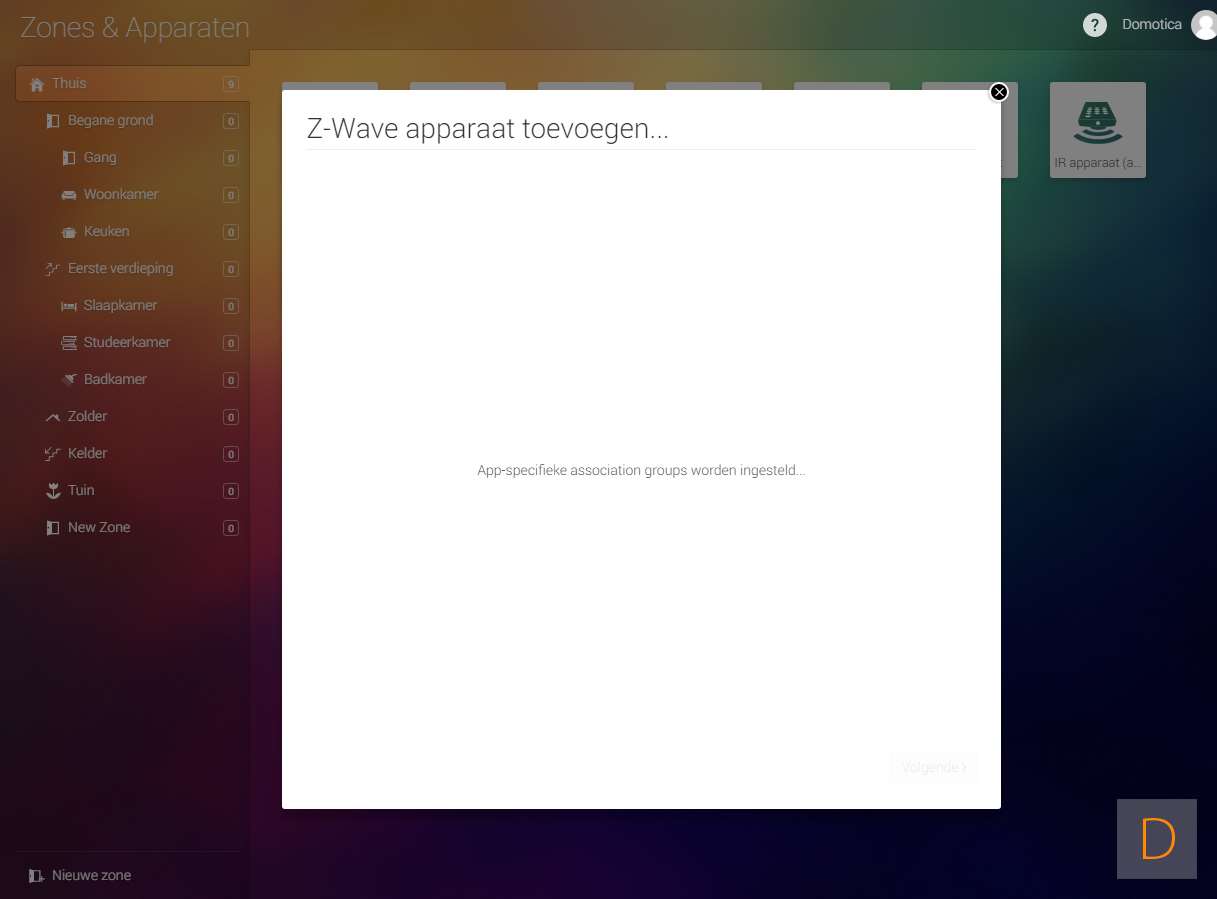Open the Kelder zone
The height and width of the screenshot is (899, 1217).
click(x=87, y=454)
